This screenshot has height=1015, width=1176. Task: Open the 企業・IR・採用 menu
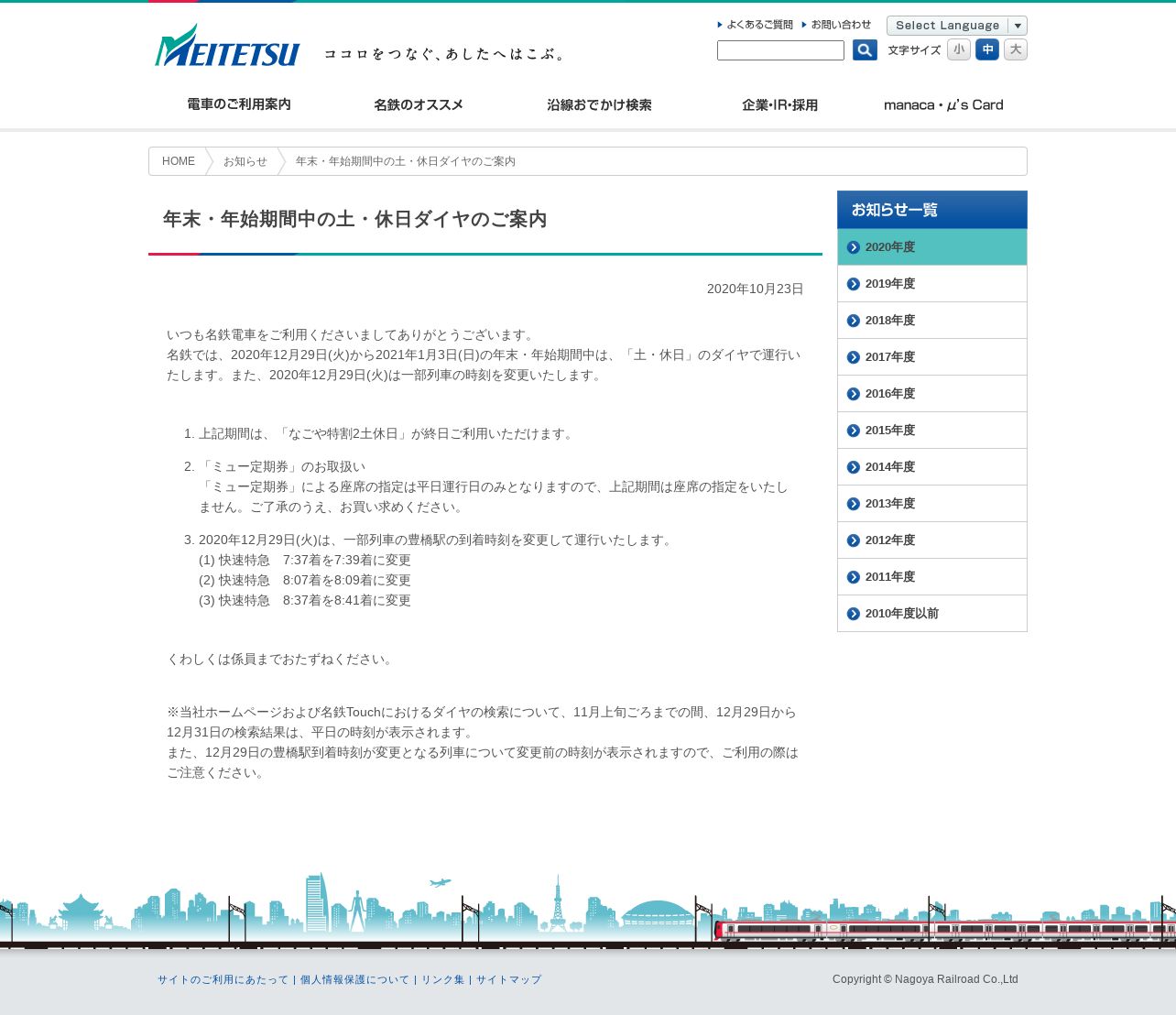[779, 104]
